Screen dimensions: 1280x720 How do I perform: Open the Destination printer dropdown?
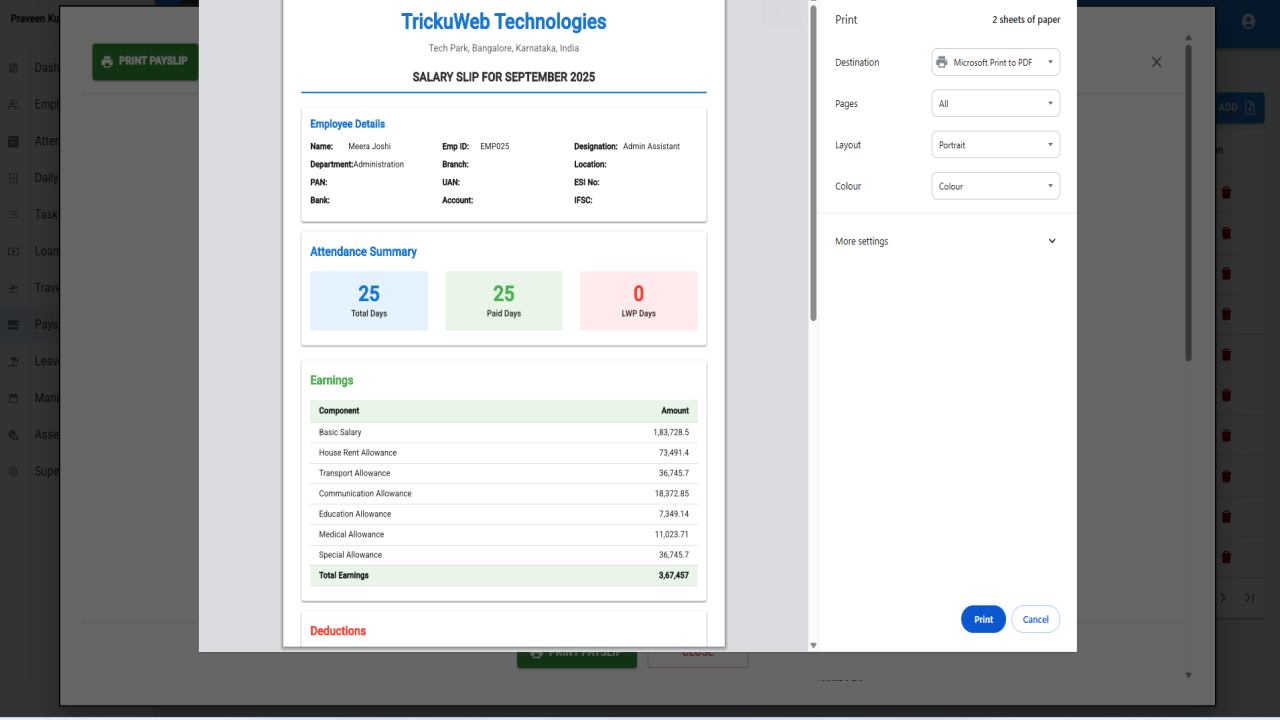tap(995, 62)
